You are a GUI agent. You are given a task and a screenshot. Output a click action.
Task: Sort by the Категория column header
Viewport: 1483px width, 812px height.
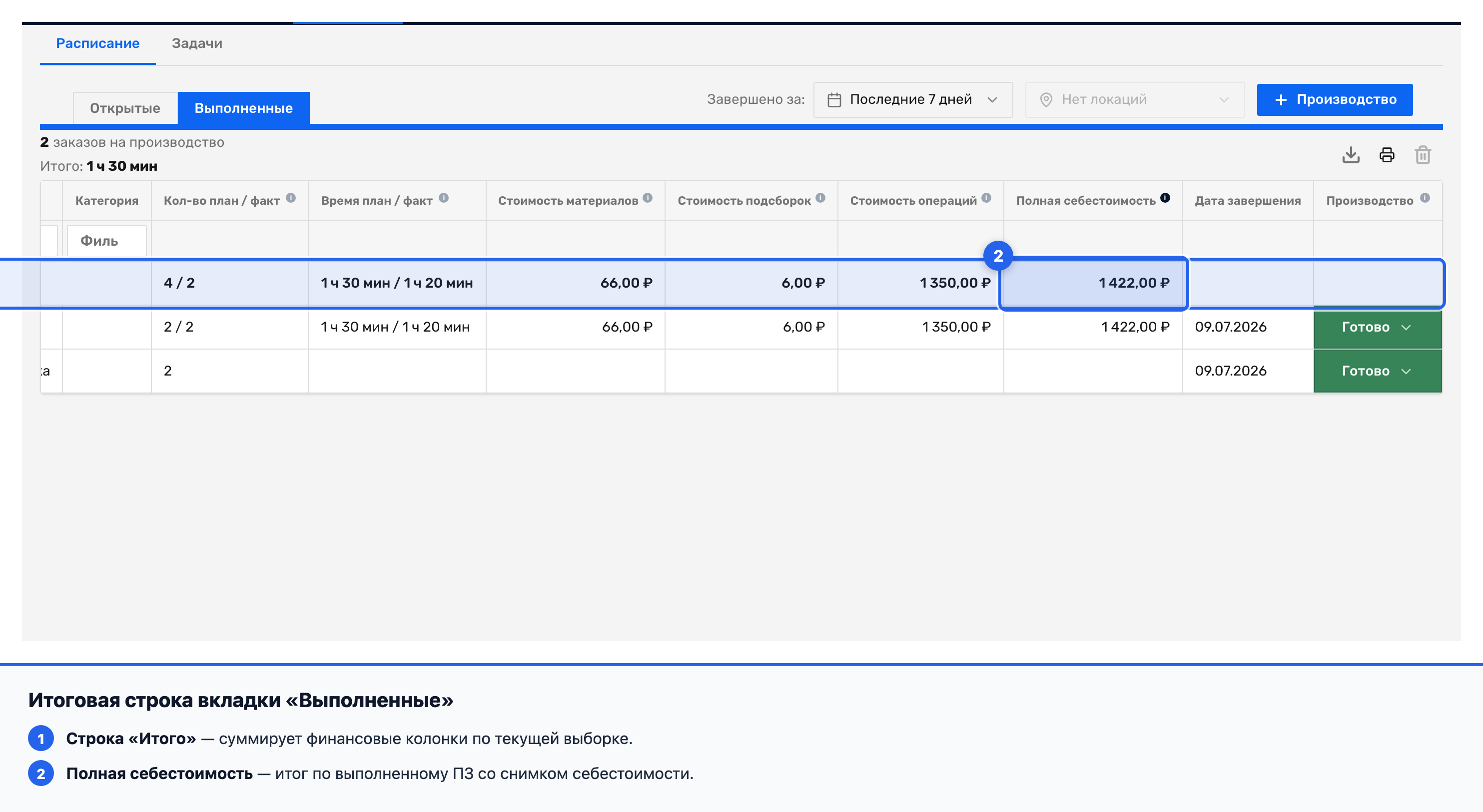click(107, 201)
